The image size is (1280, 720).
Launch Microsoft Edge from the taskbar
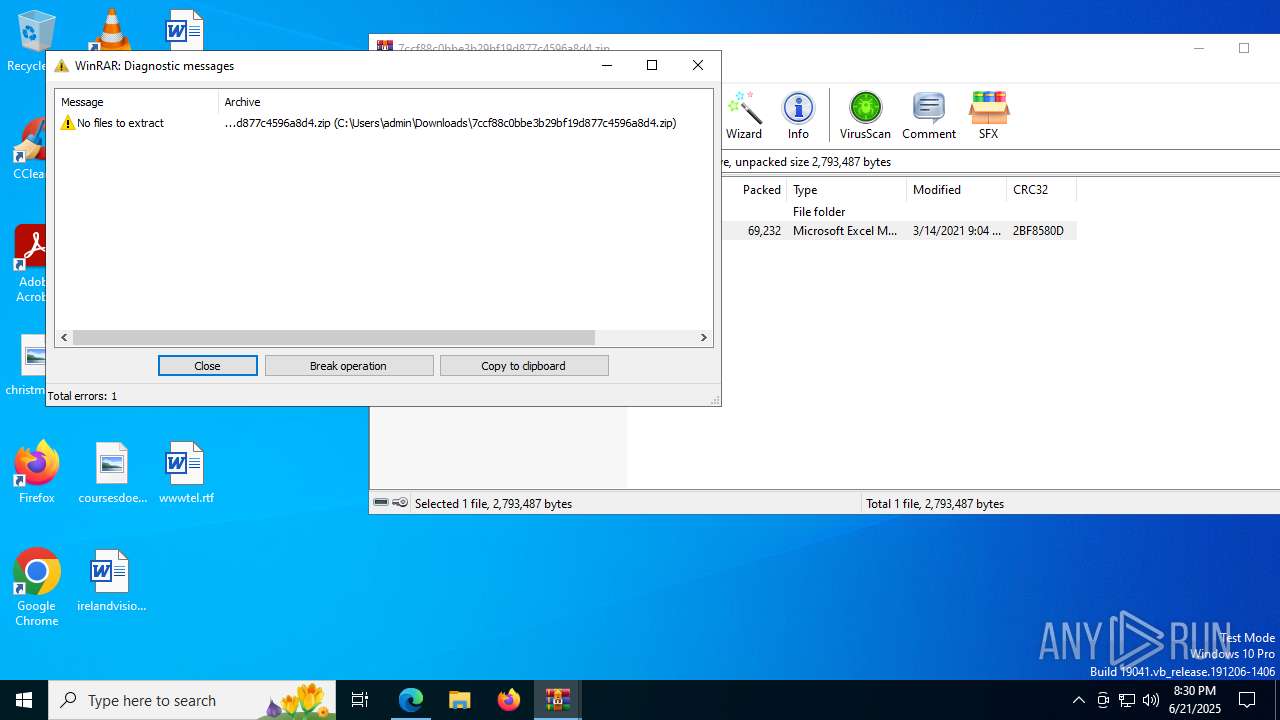411,700
